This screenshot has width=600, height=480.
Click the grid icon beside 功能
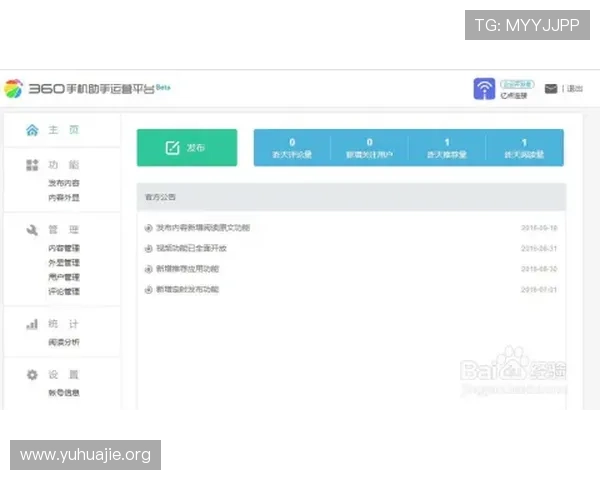tap(32, 165)
